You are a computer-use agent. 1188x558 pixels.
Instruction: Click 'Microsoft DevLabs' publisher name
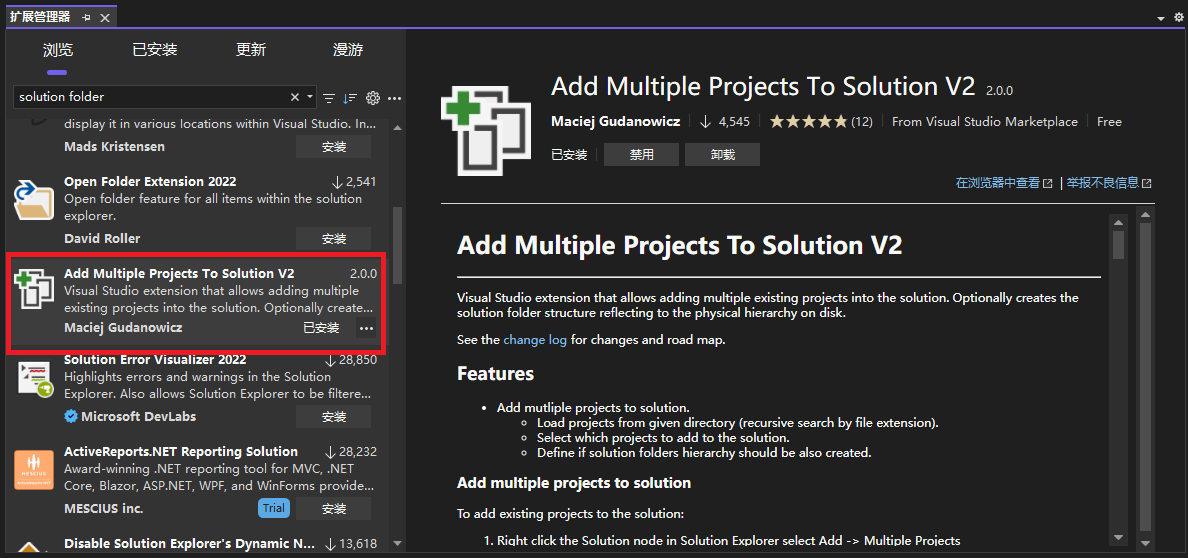tap(138, 416)
